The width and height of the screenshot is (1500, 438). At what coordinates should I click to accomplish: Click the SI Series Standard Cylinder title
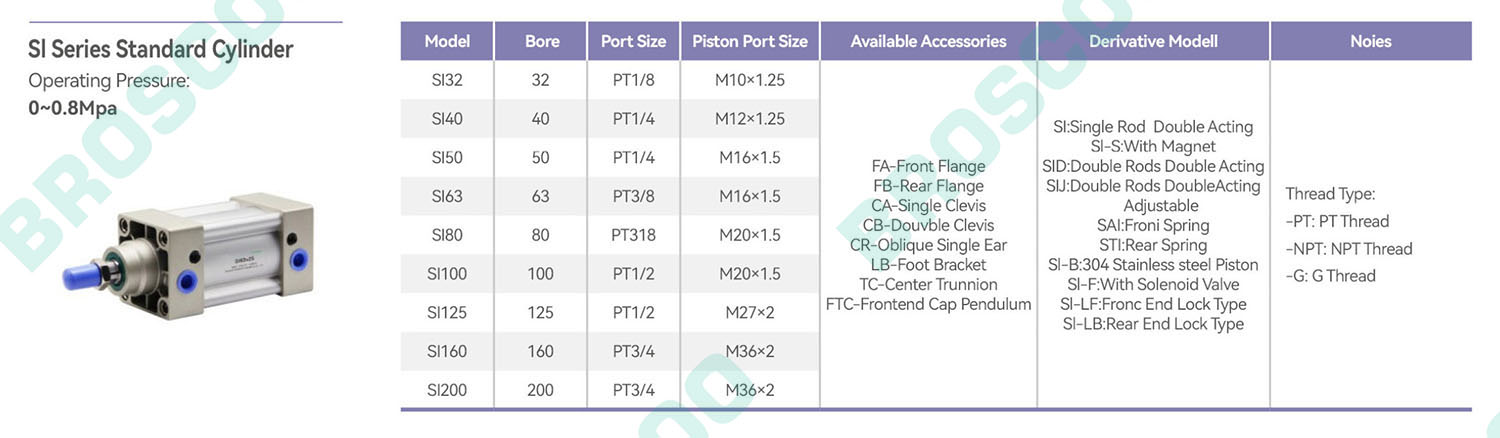(161, 49)
